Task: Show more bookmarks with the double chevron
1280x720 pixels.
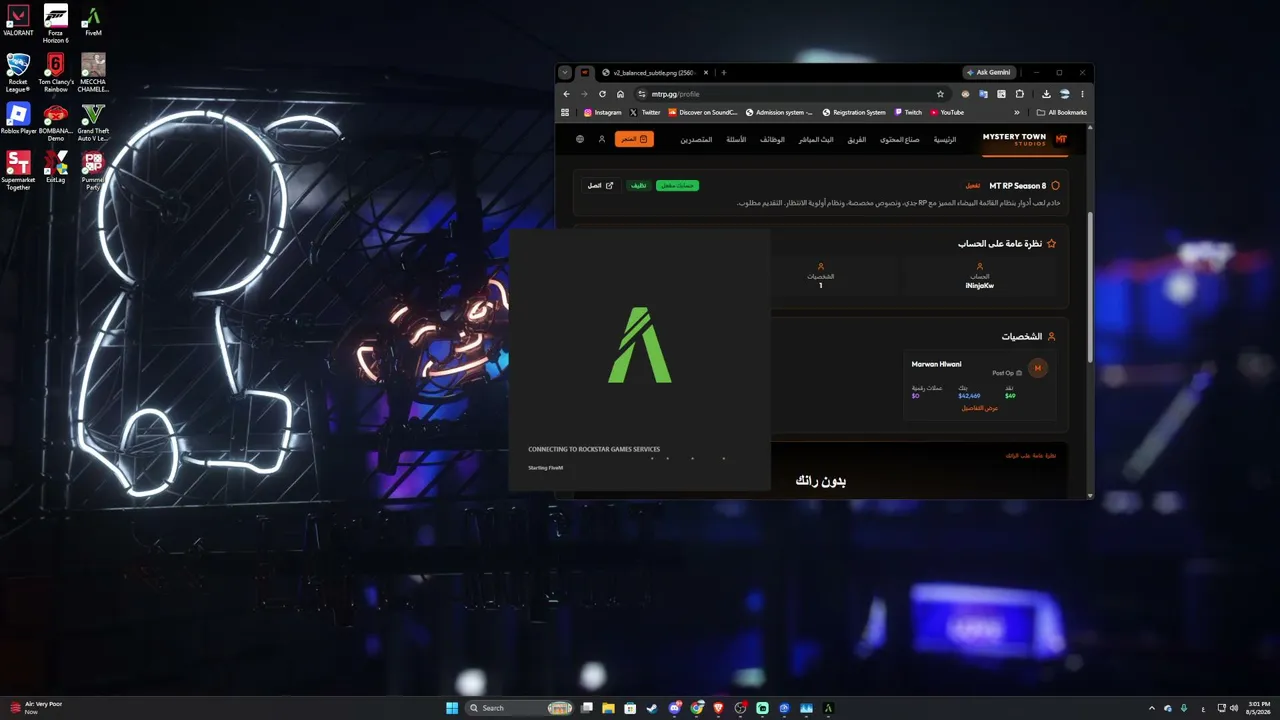Action: 1017,113
